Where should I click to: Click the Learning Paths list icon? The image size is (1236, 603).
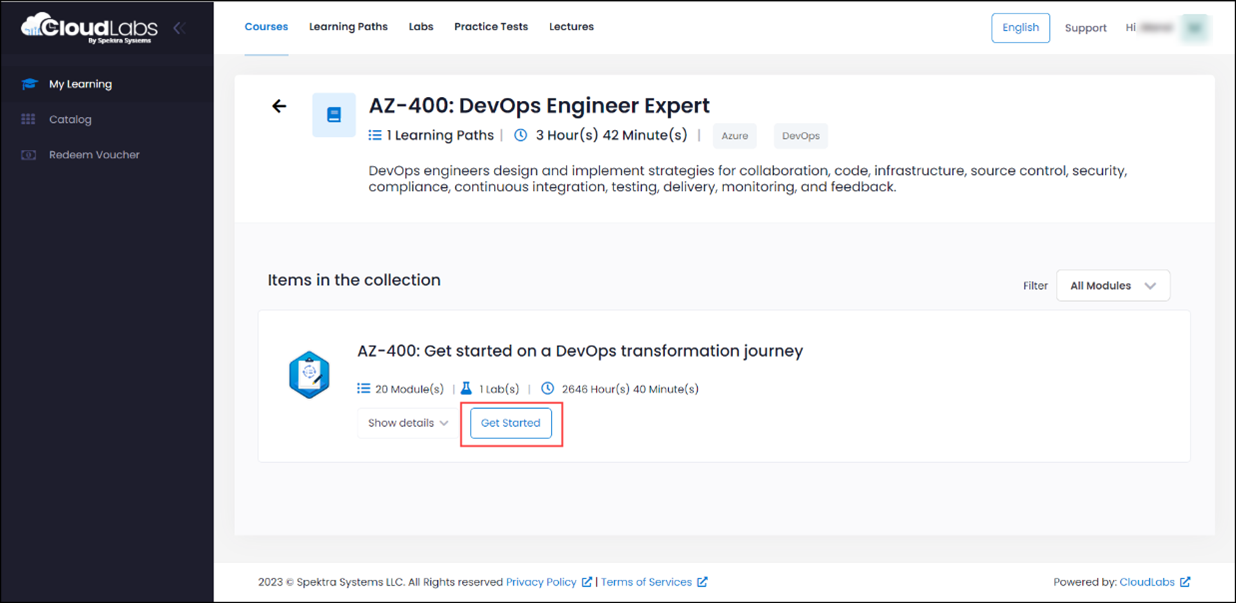click(x=375, y=135)
